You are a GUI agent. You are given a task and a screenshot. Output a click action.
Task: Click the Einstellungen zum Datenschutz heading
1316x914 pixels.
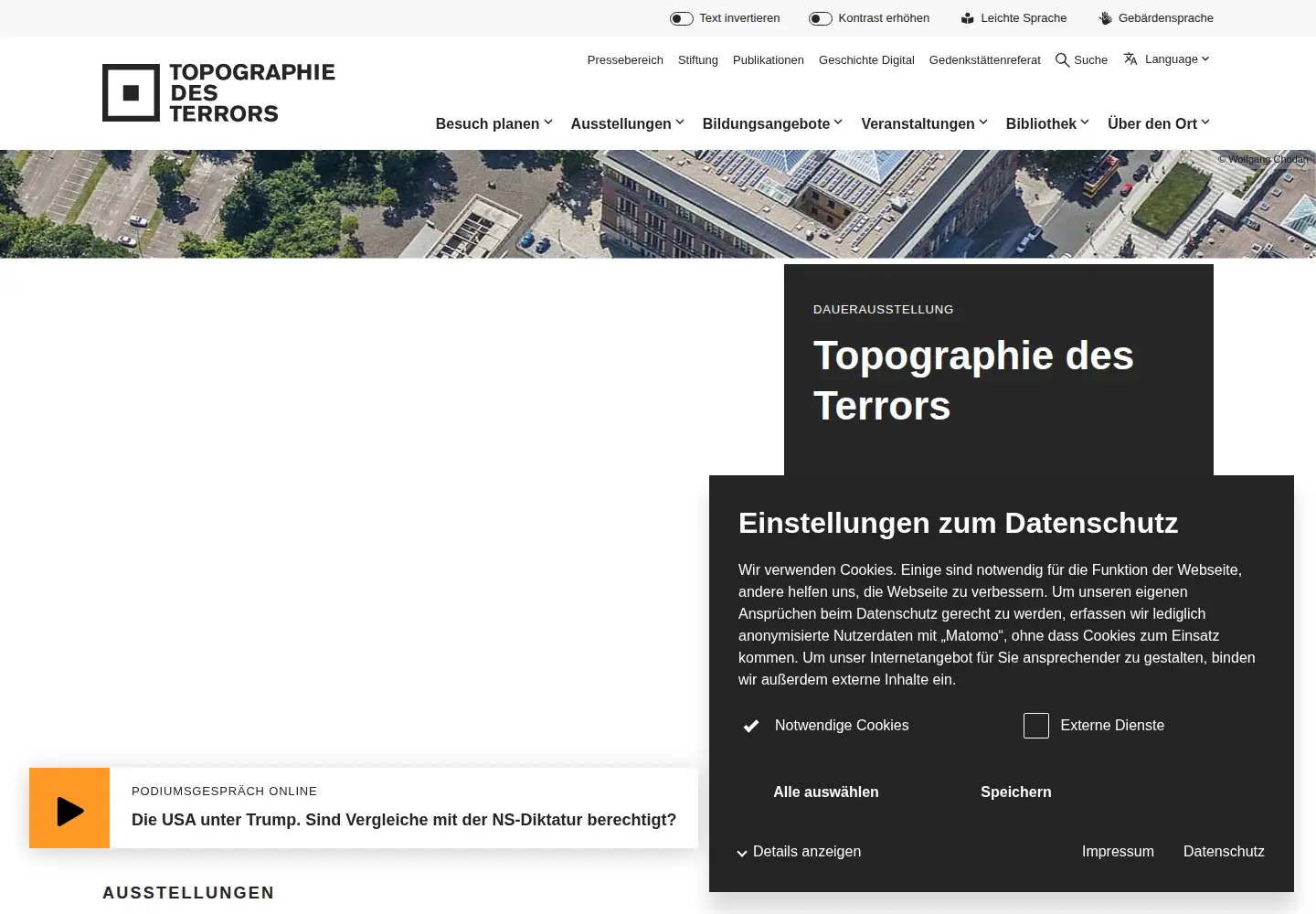(x=958, y=523)
